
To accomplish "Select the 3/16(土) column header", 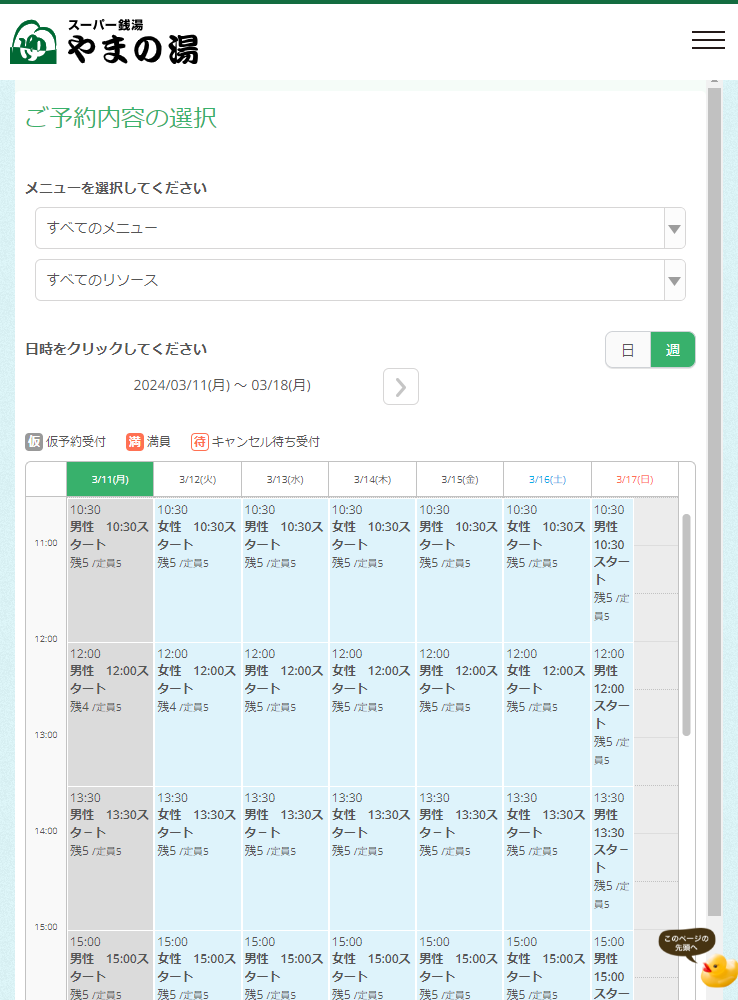I will coord(547,479).
